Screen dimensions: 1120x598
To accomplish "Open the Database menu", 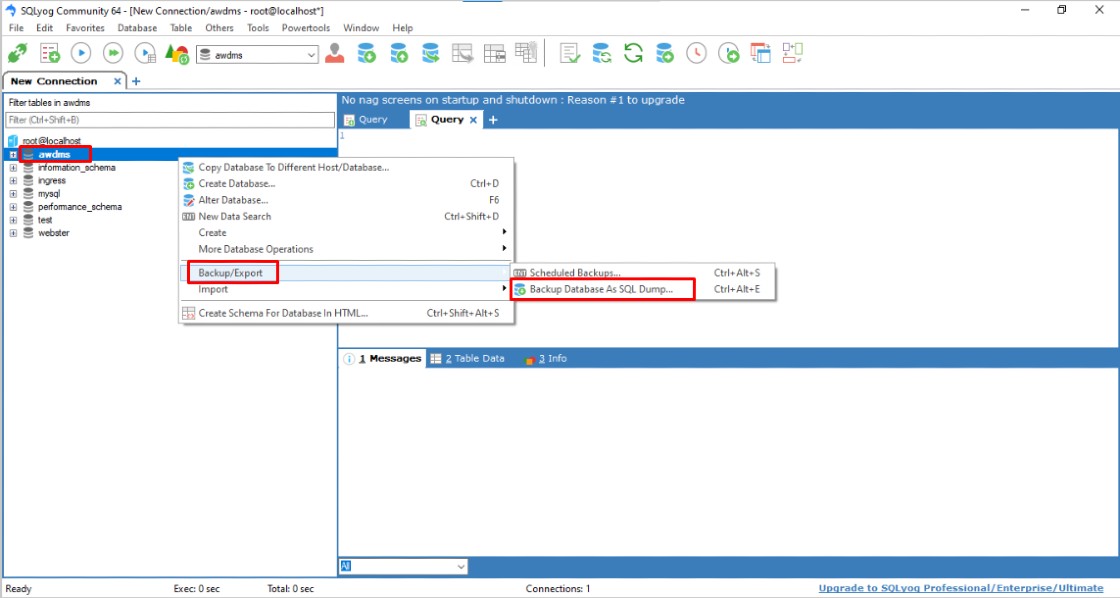I will pos(137,28).
